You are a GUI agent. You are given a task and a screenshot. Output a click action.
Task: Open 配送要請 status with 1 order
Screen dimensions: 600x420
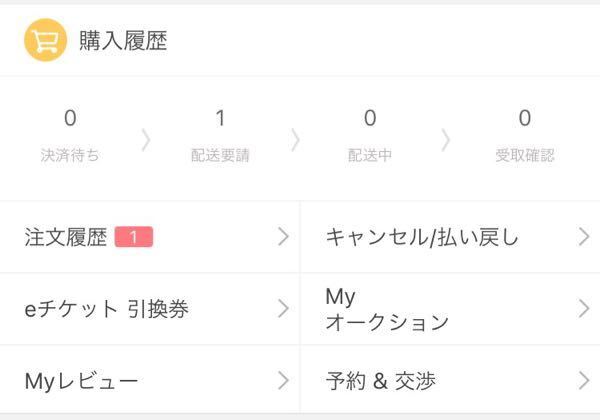220,136
